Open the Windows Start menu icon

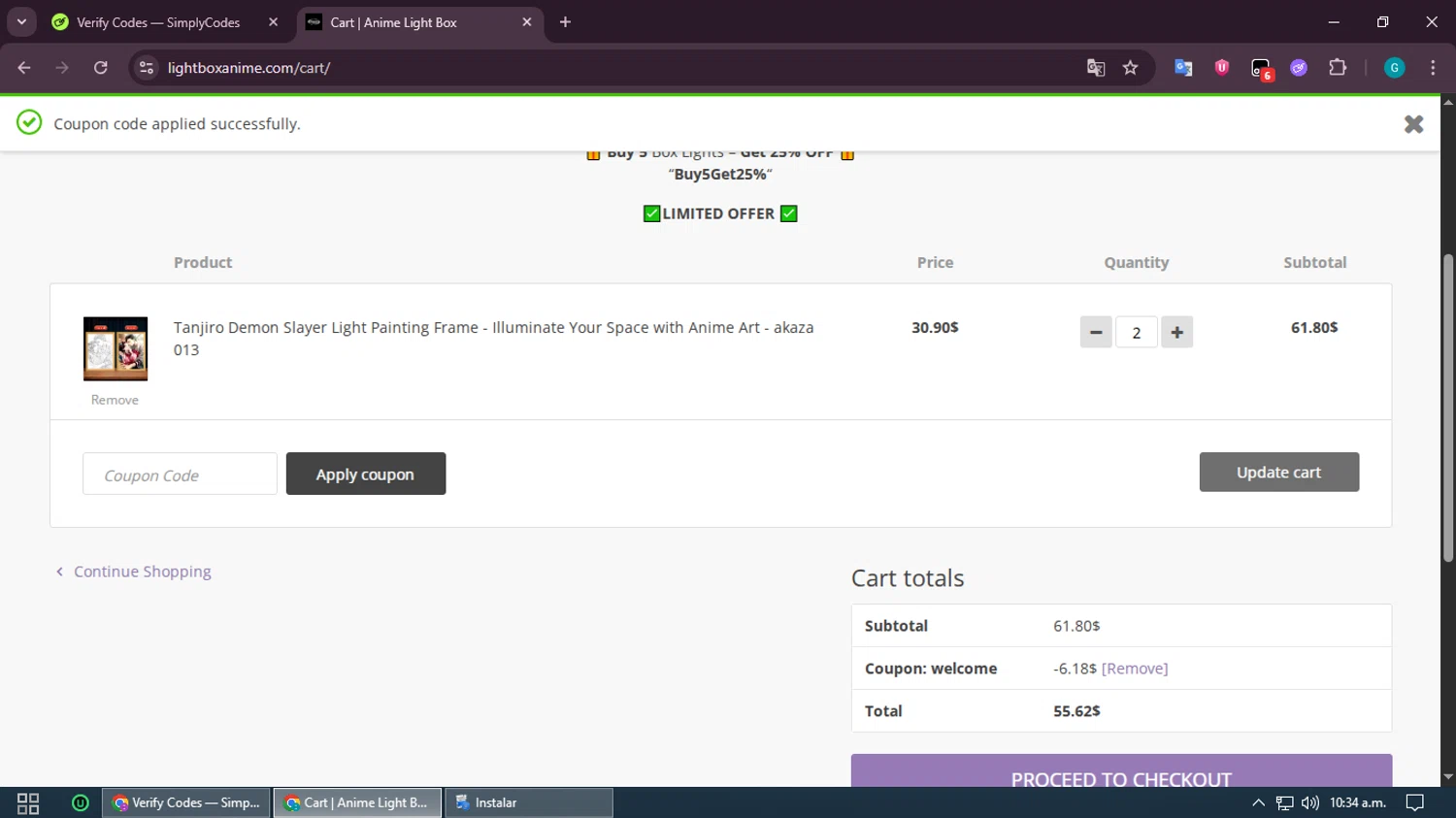tap(28, 802)
